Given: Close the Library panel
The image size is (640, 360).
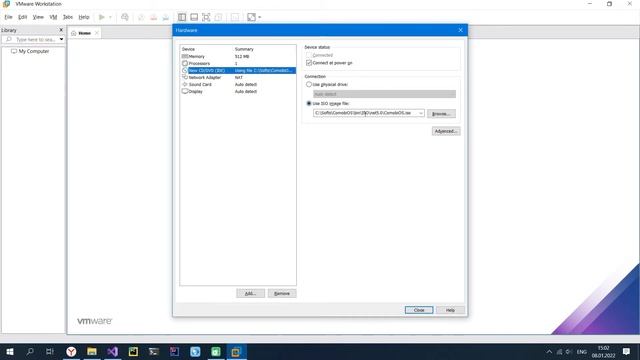Looking at the screenshot, I should [61, 30].
